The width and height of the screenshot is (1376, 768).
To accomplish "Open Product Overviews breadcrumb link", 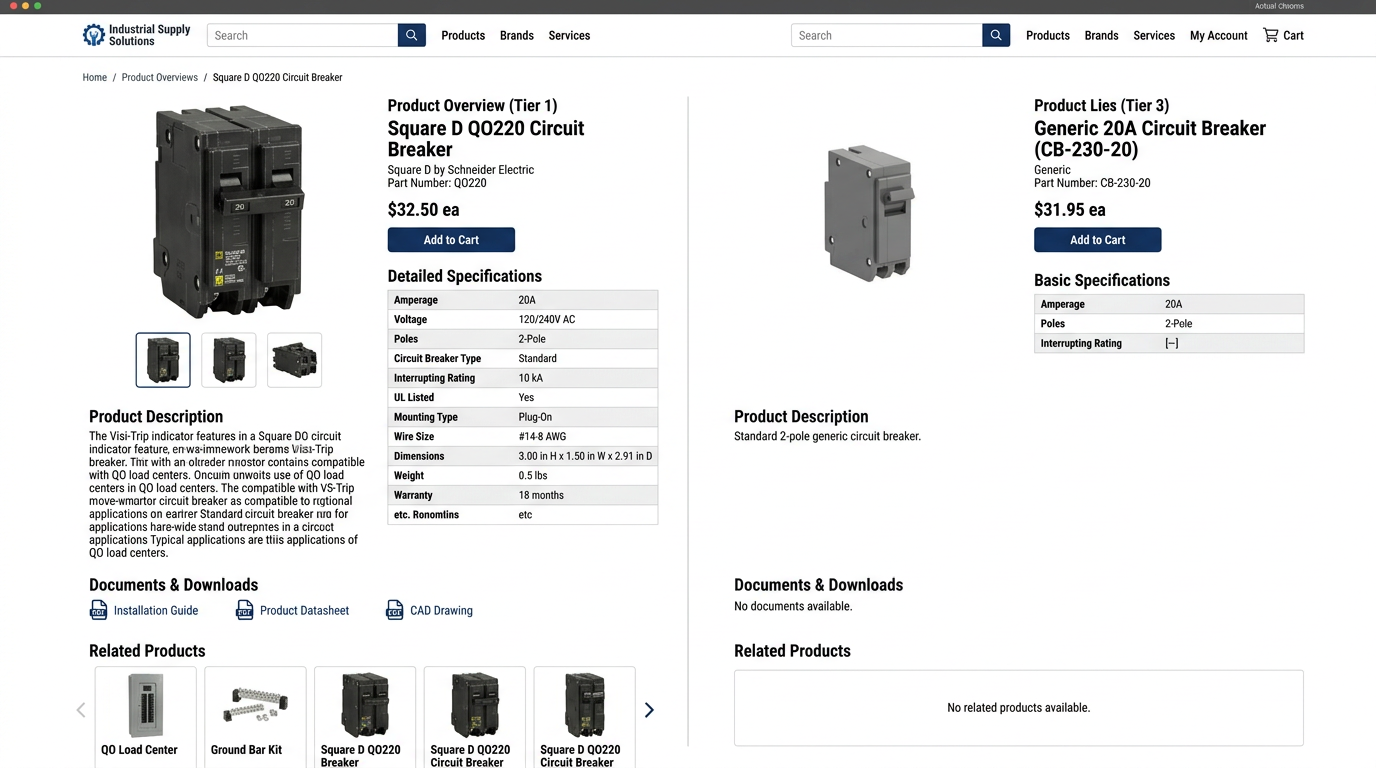I will click(159, 77).
